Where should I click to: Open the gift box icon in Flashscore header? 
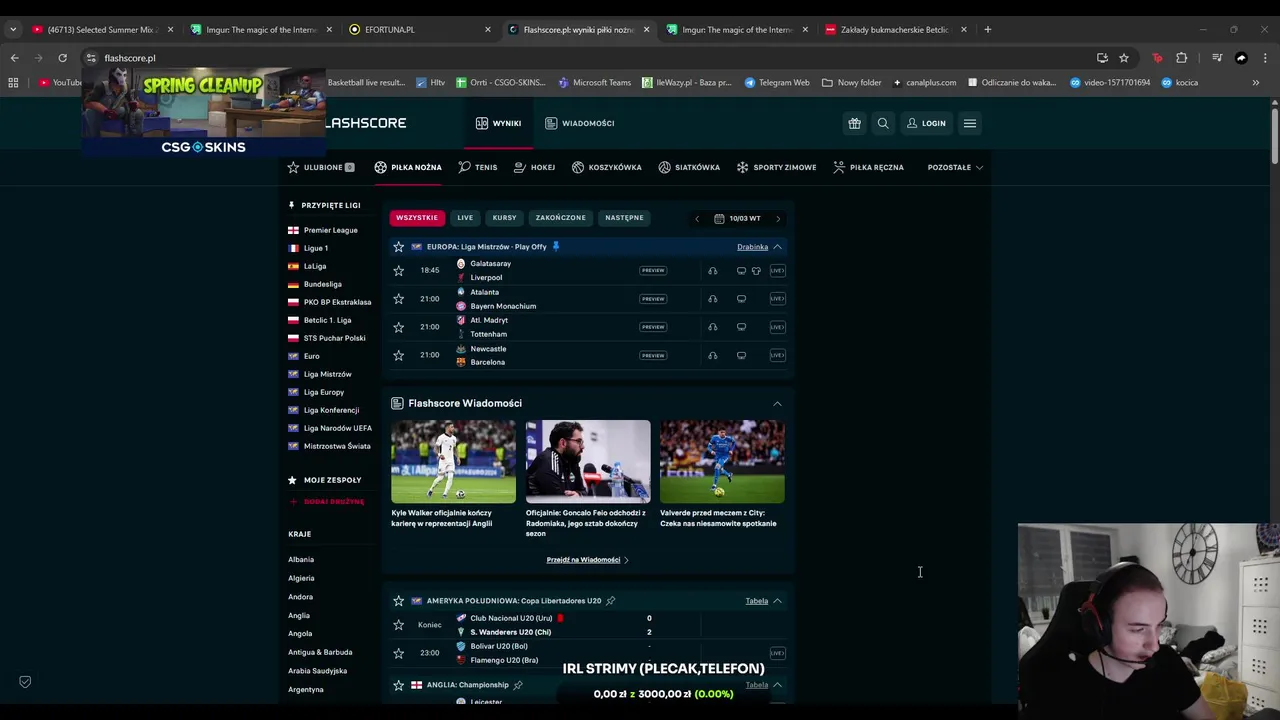coord(854,123)
